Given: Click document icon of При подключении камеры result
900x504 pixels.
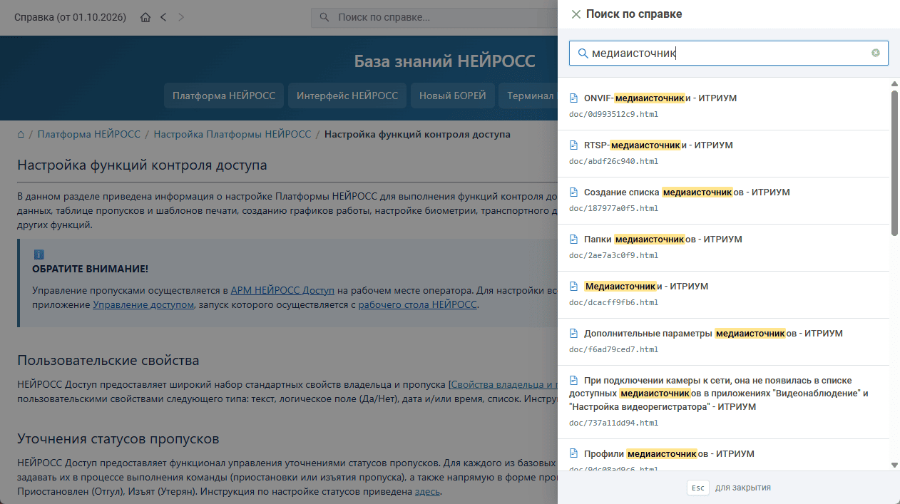Looking at the screenshot, I should pos(573,381).
